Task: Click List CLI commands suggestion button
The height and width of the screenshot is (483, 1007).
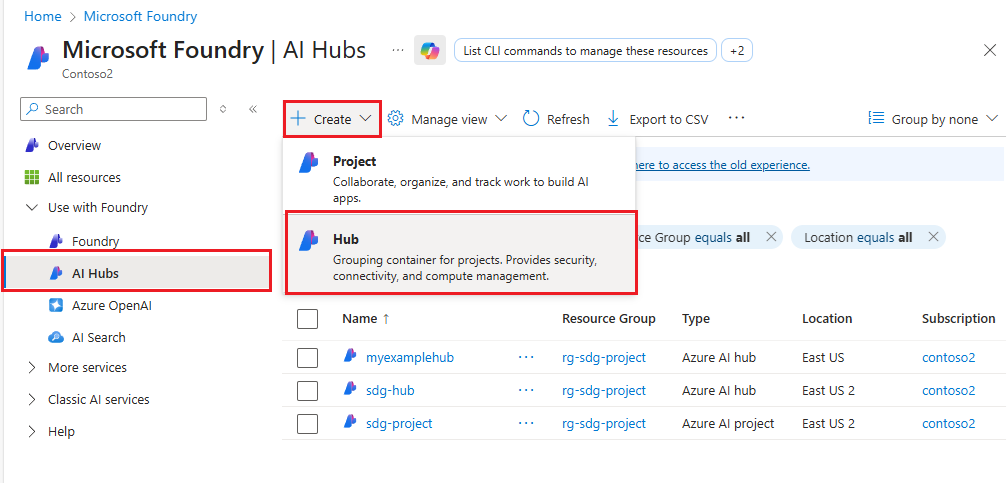Action: coord(585,51)
